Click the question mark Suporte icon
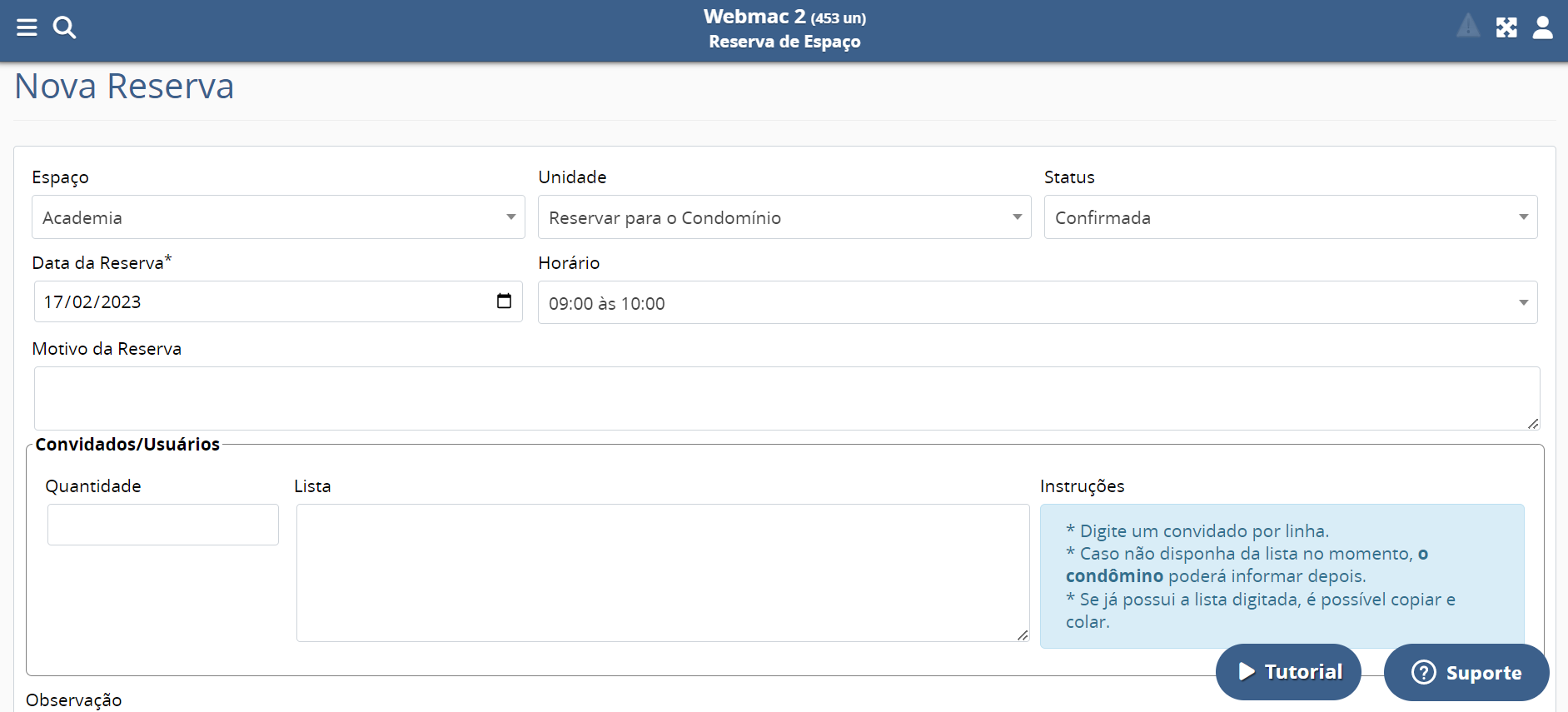This screenshot has height=712, width=1568. [x=1424, y=672]
